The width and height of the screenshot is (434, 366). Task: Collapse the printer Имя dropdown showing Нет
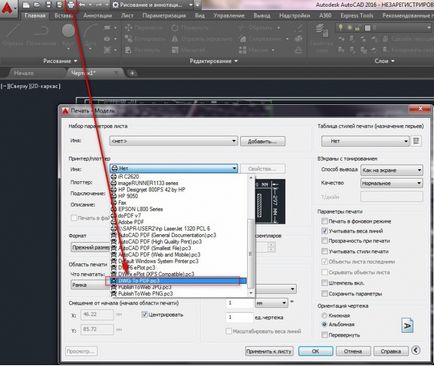point(173,168)
